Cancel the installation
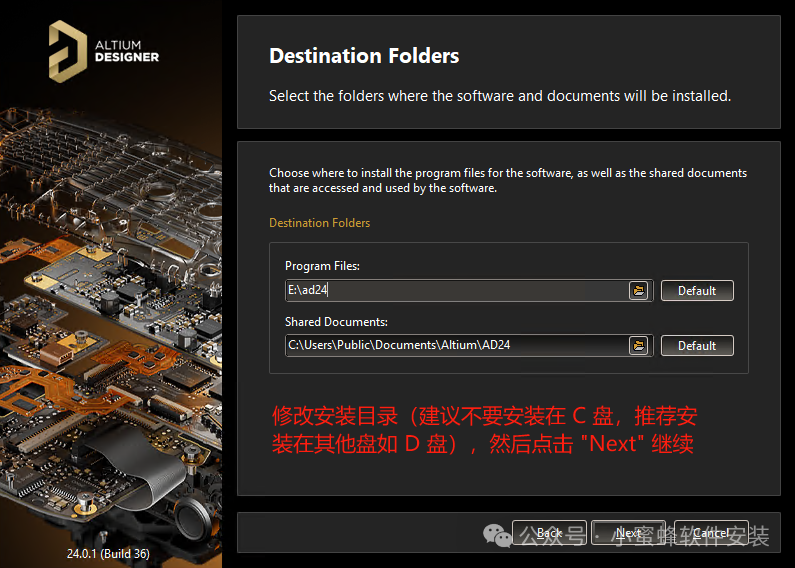The width and height of the screenshot is (795, 568). coord(711,532)
